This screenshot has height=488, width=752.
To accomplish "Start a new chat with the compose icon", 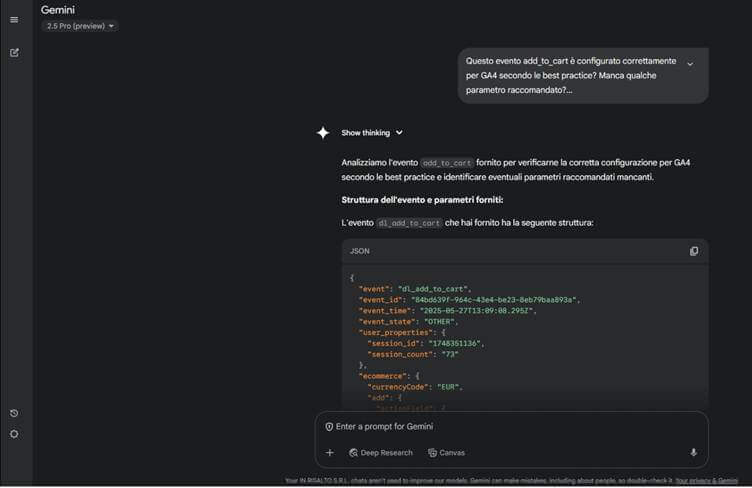I will point(14,52).
